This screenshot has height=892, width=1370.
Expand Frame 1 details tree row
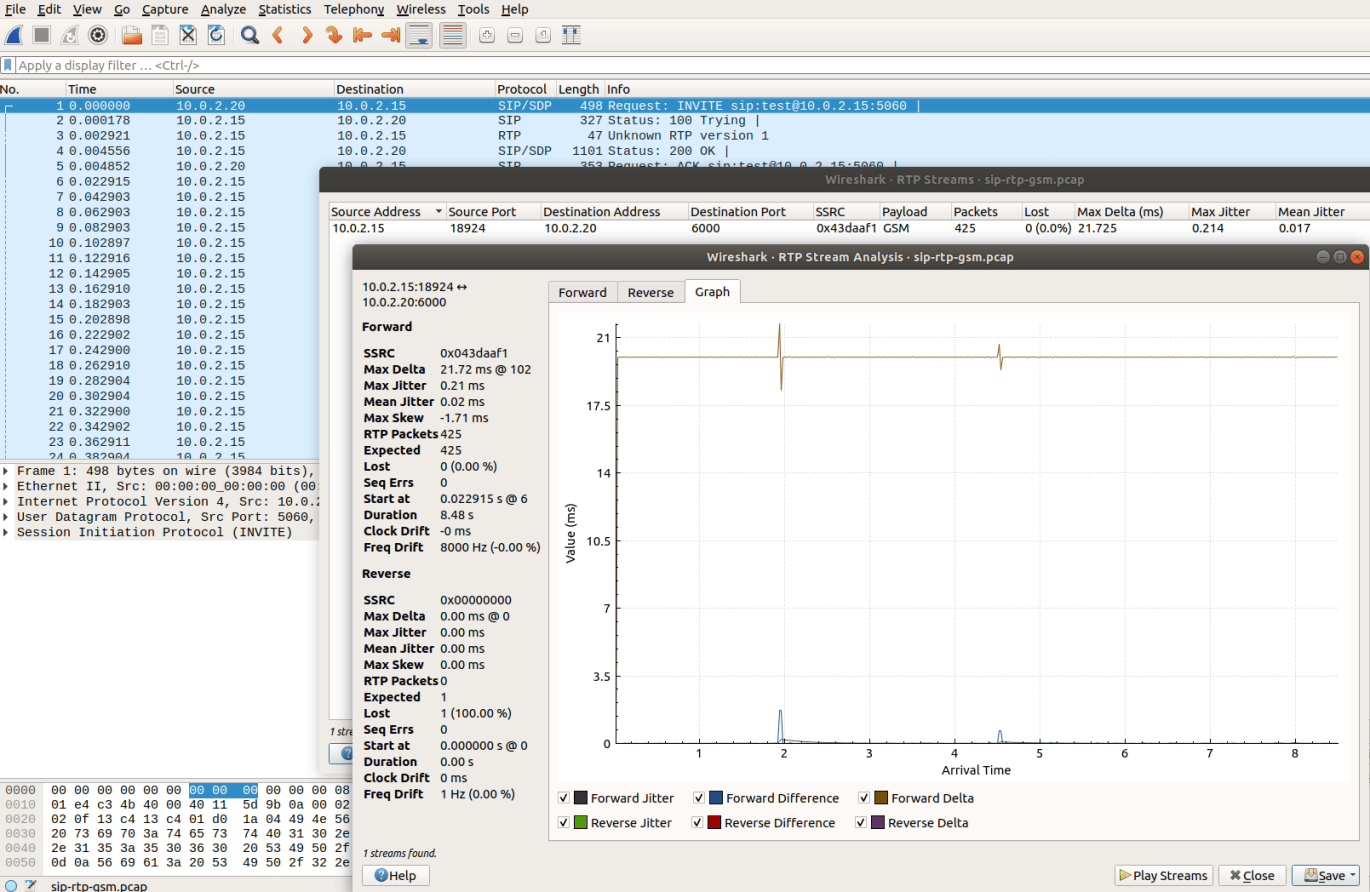(7, 470)
